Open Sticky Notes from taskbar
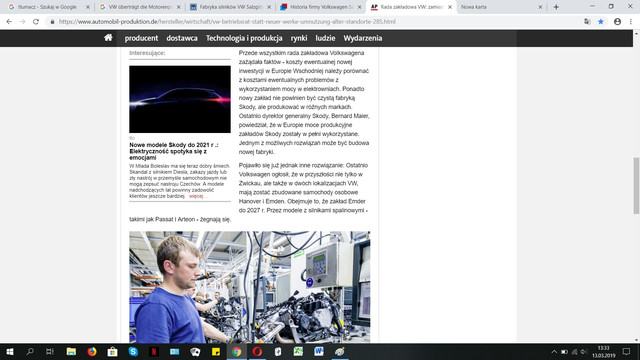Viewport: 640px width, 360px height. pyautogui.click(x=216, y=351)
